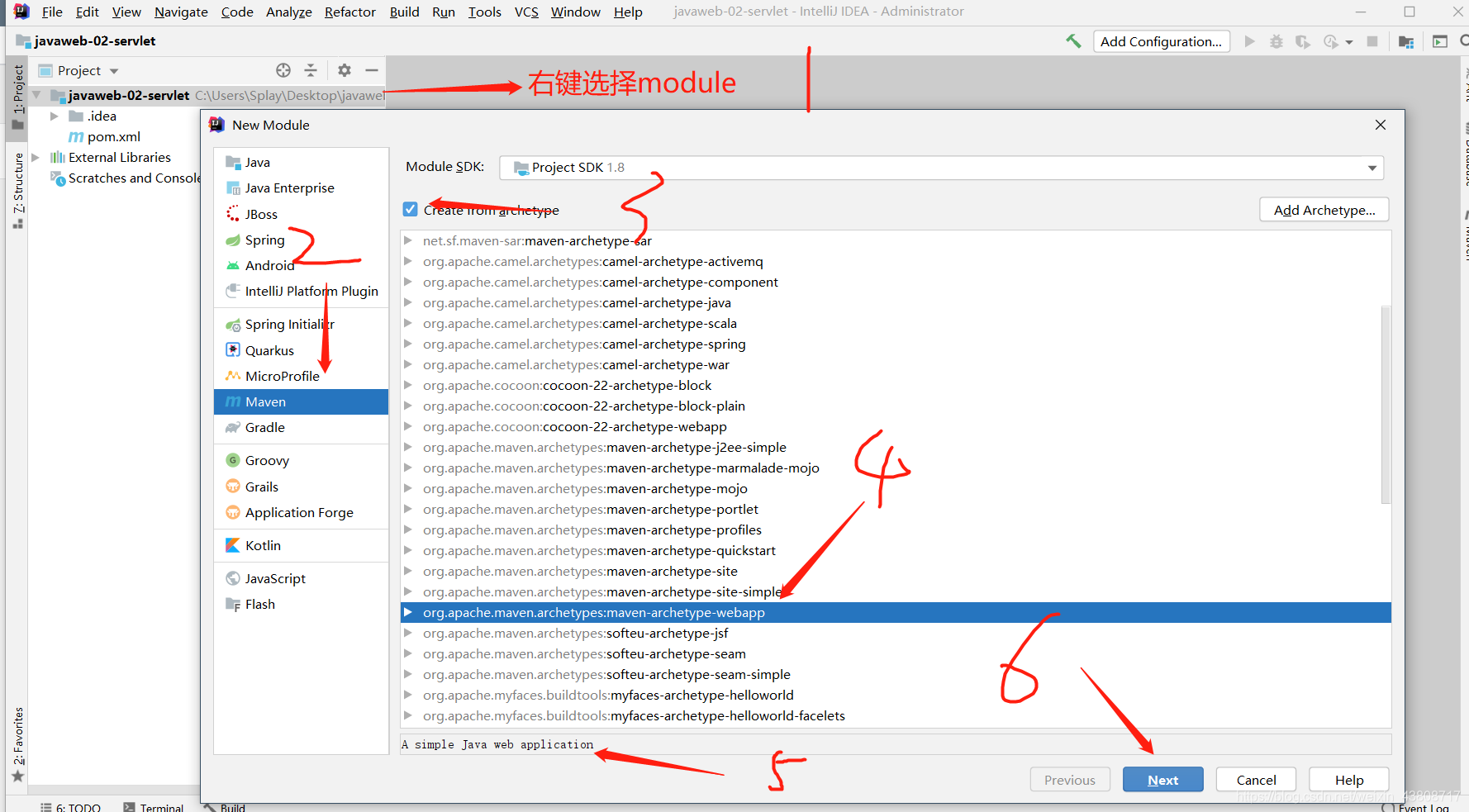Select MicroProfile module type
This screenshot has width=1469, height=812.
(301, 377)
